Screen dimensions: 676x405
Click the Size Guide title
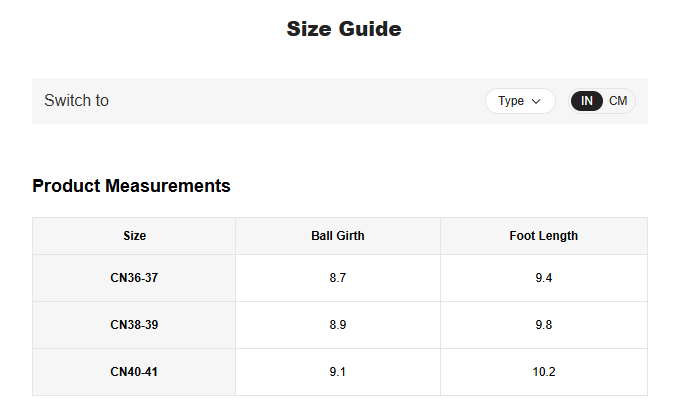(343, 29)
